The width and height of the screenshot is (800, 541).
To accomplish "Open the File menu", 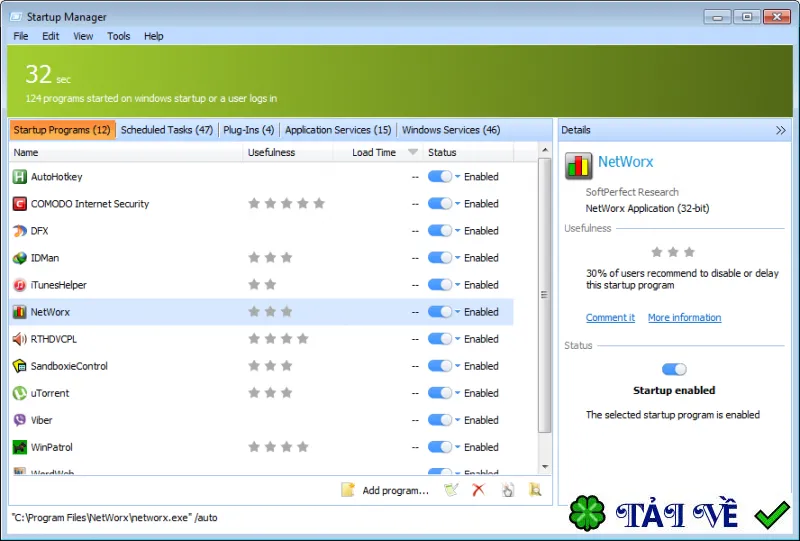I will point(21,36).
